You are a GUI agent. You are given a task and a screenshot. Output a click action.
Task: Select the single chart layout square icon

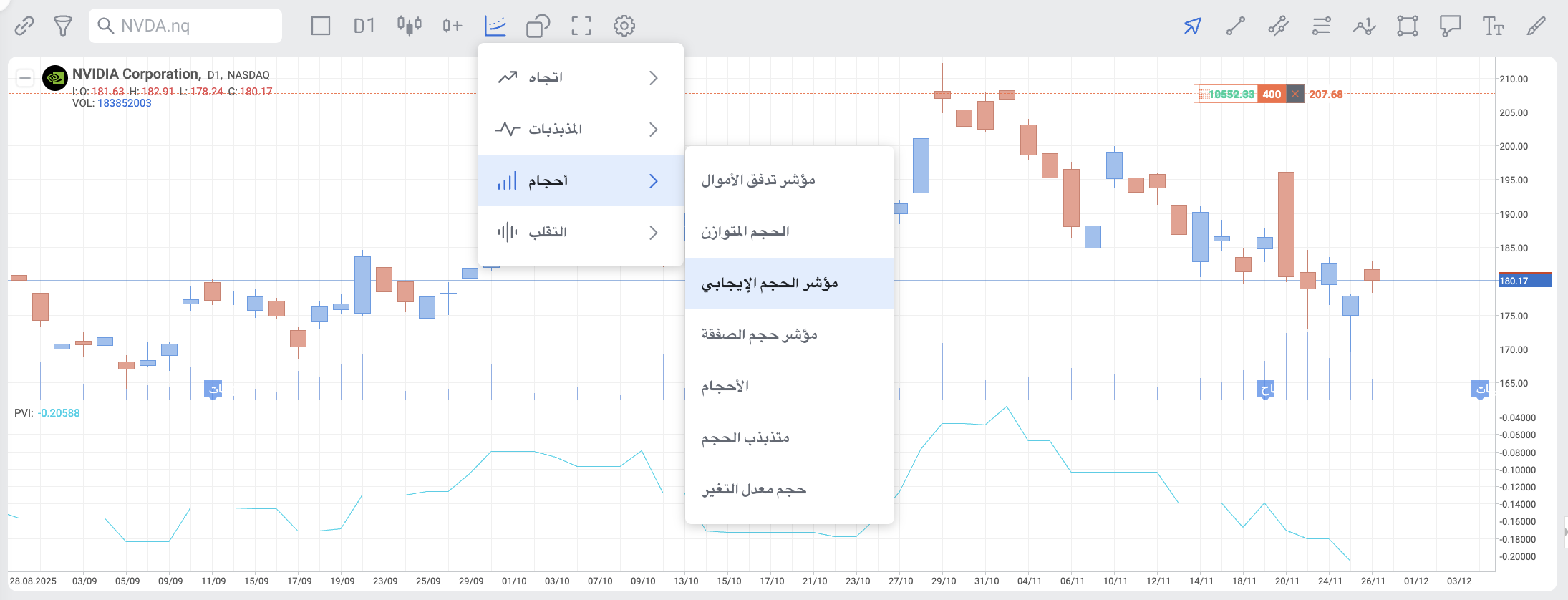pyautogui.click(x=321, y=26)
